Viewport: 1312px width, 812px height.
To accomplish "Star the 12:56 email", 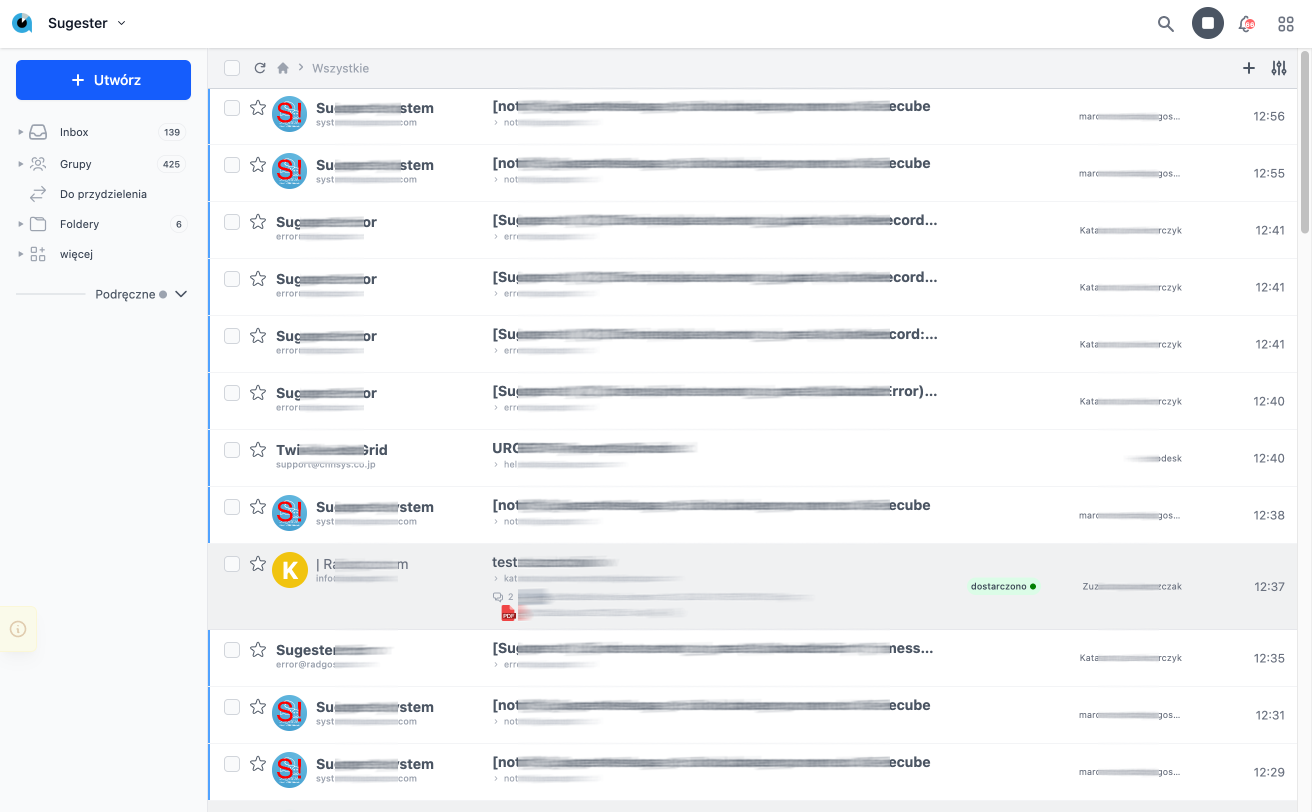I will point(257,108).
